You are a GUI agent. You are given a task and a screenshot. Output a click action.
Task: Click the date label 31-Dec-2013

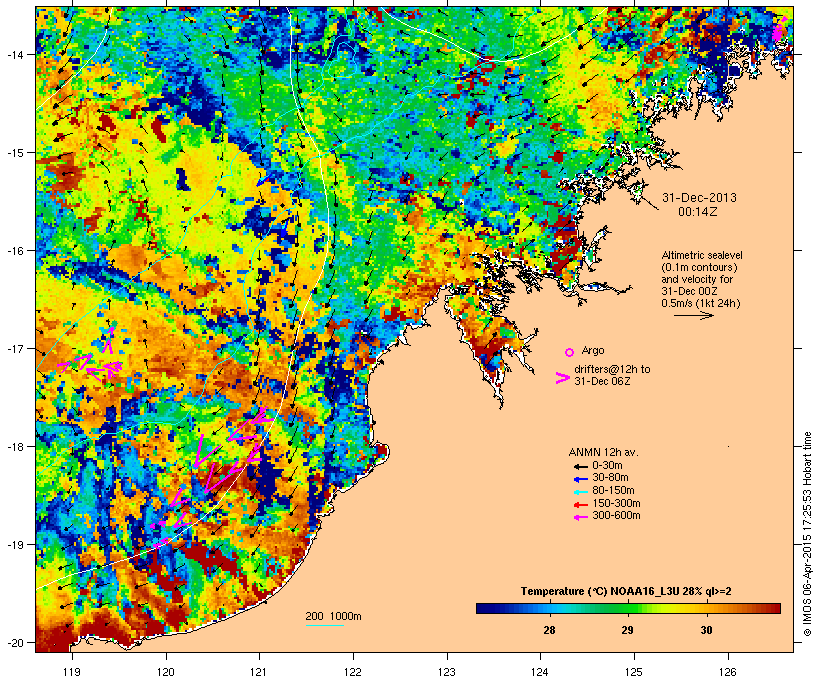click(699, 198)
